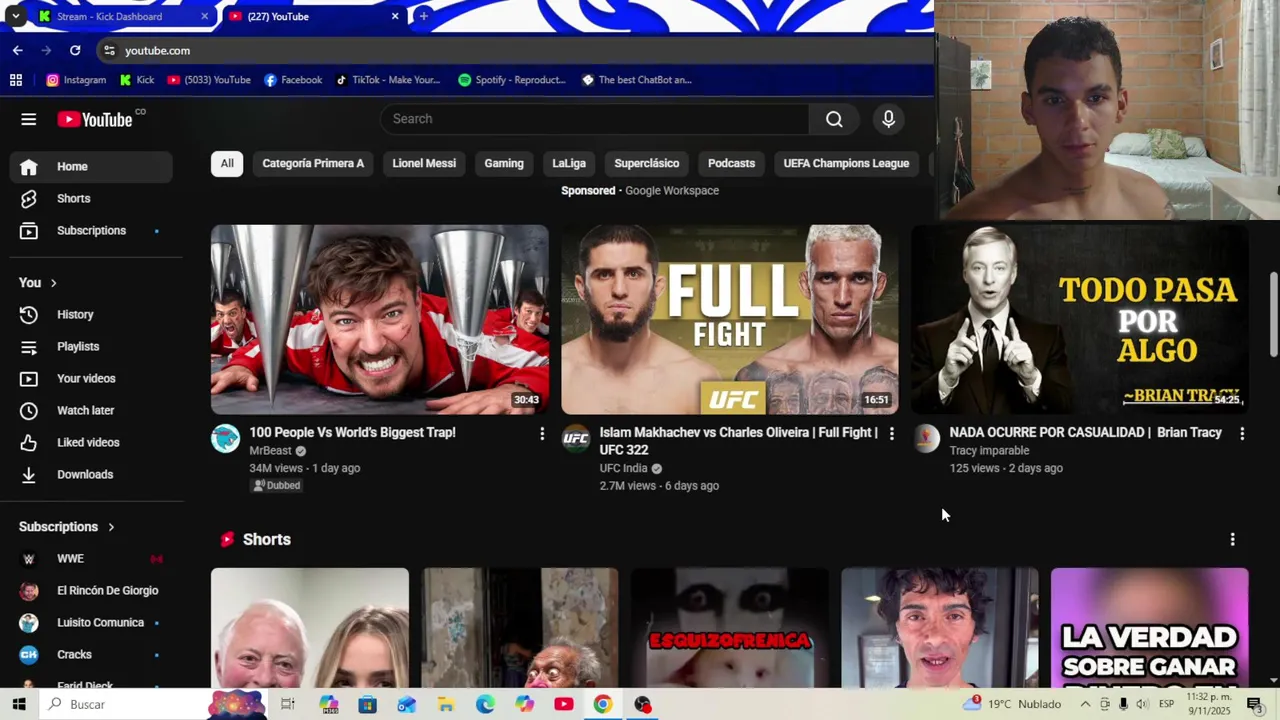Open the LA VERDAD SOBRE GANAR short
Screen dimensions: 1280x720
tap(1150, 628)
